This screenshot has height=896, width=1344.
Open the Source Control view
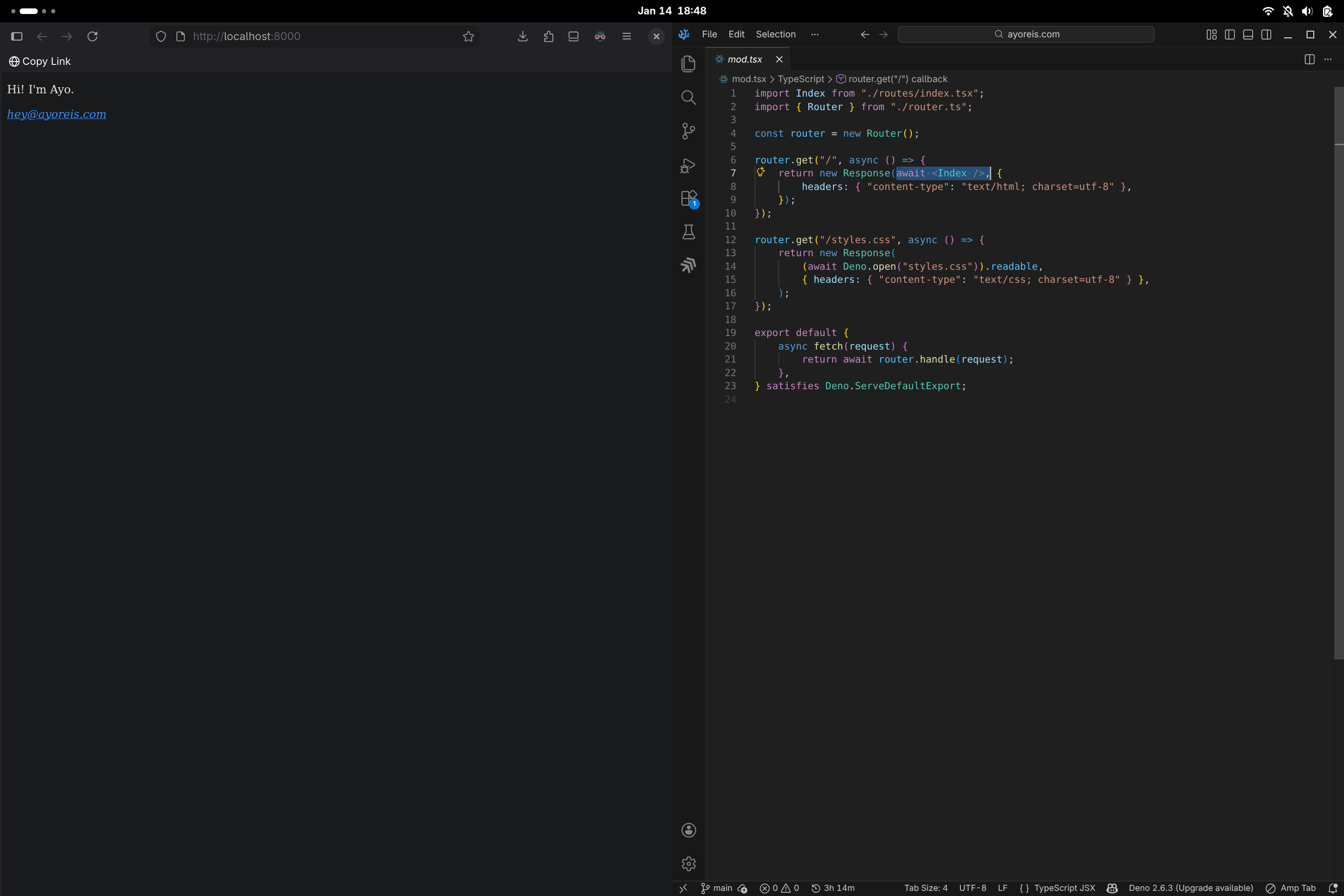click(689, 132)
